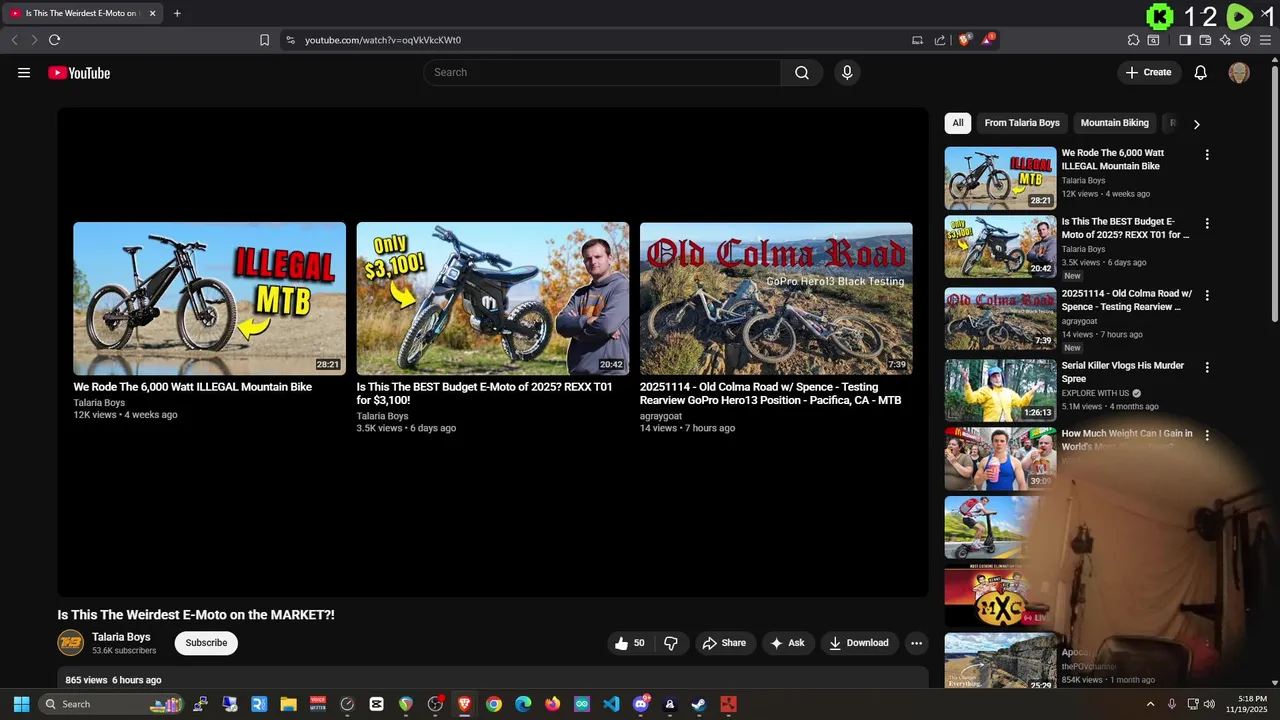Reload the page in browser toolbar
This screenshot has height=720, width=1280.
click(54, 40)
